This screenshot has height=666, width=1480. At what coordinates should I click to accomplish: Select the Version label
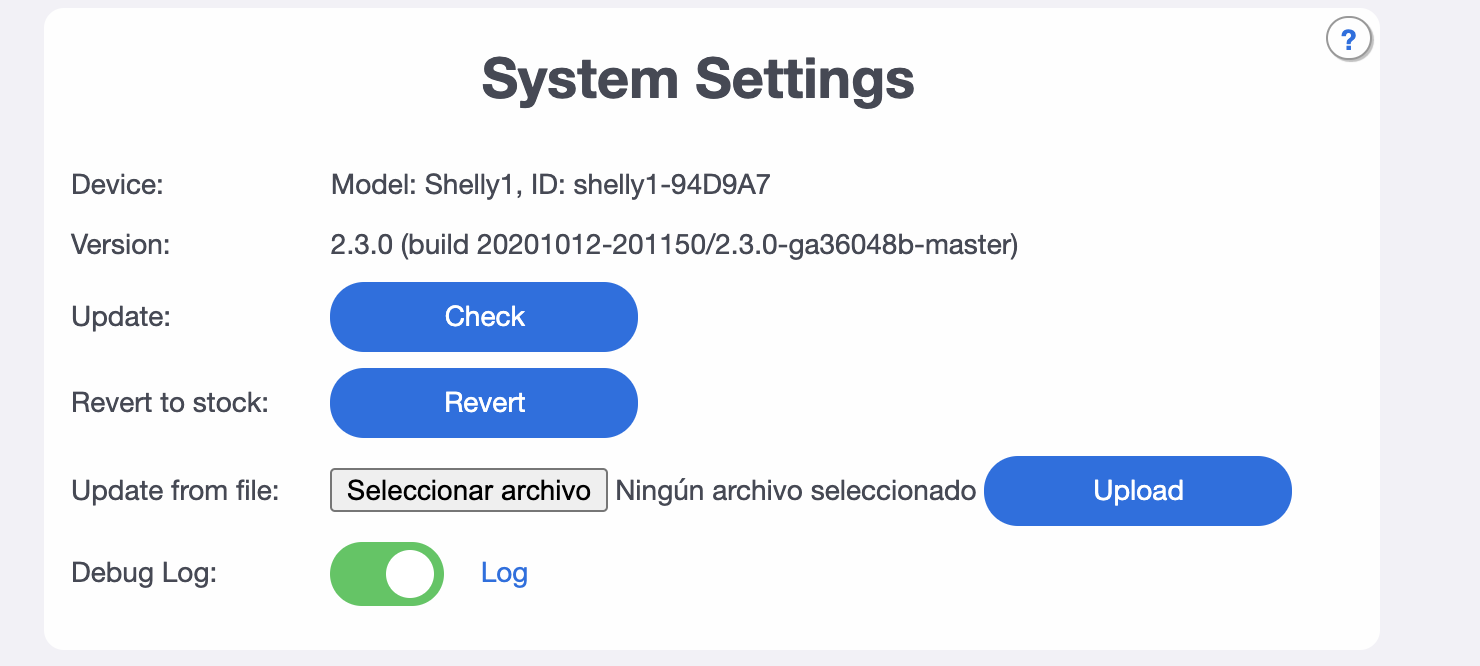pyautogui.click(x=121, y=245)
